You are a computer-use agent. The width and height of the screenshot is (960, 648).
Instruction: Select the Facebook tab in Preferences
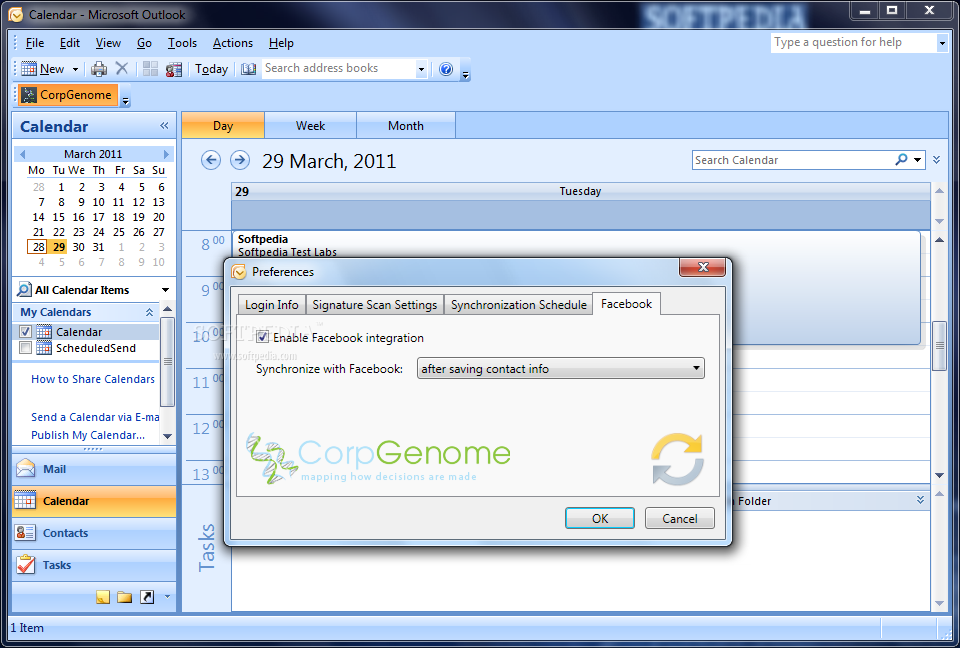pos(626,304)
